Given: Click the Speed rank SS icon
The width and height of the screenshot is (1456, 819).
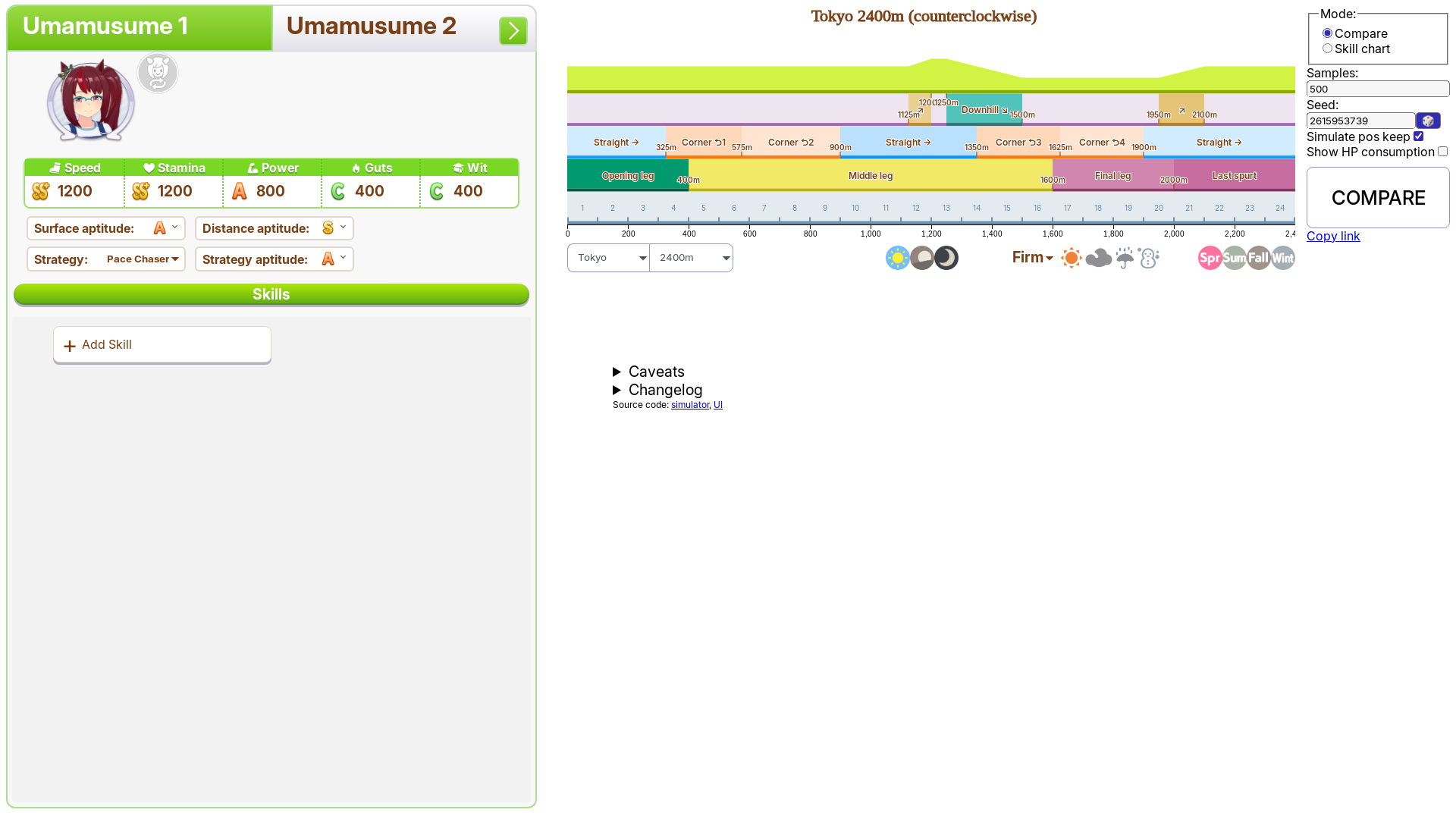Looking at the screenshot, I should click(41, 191).
